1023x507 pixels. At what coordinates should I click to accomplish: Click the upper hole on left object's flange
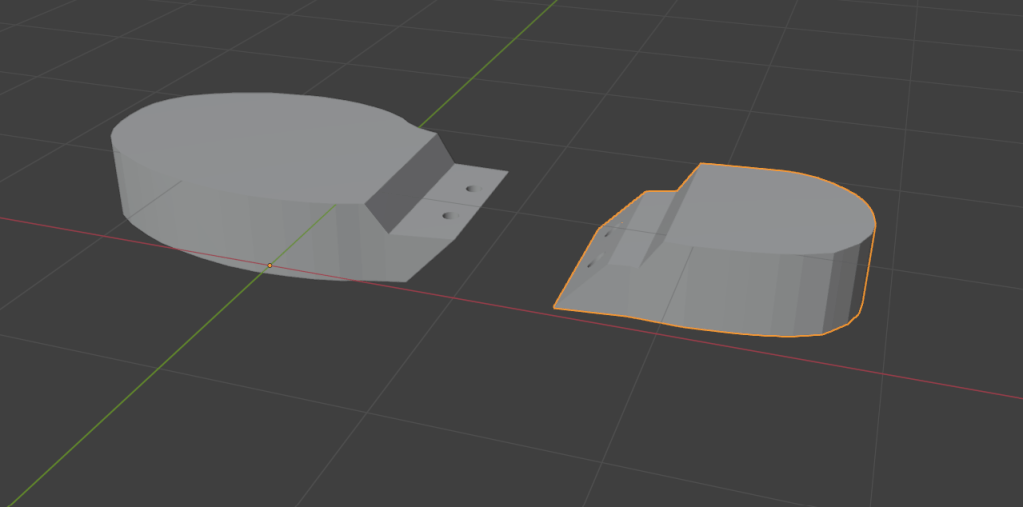click(x=470, y=188)
